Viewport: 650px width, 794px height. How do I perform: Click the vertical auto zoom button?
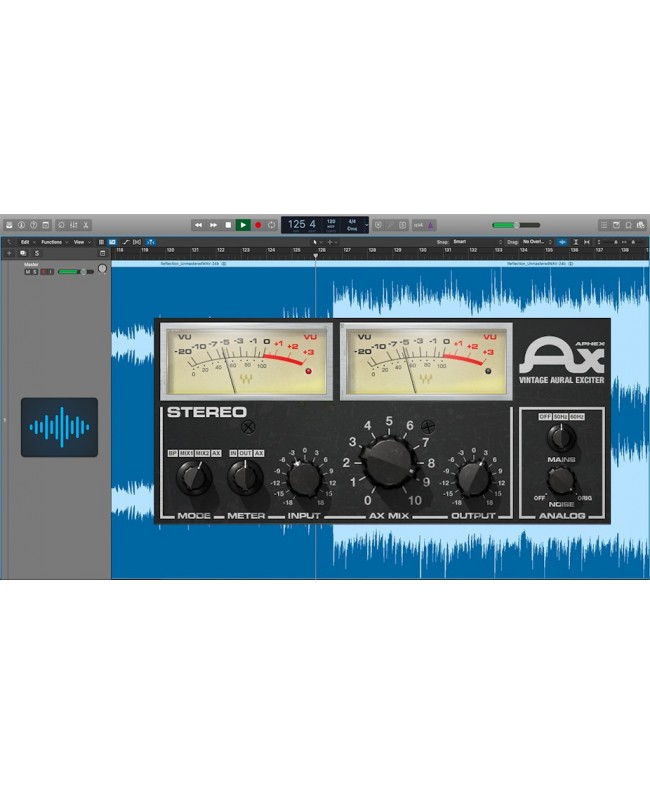[576, 242]
